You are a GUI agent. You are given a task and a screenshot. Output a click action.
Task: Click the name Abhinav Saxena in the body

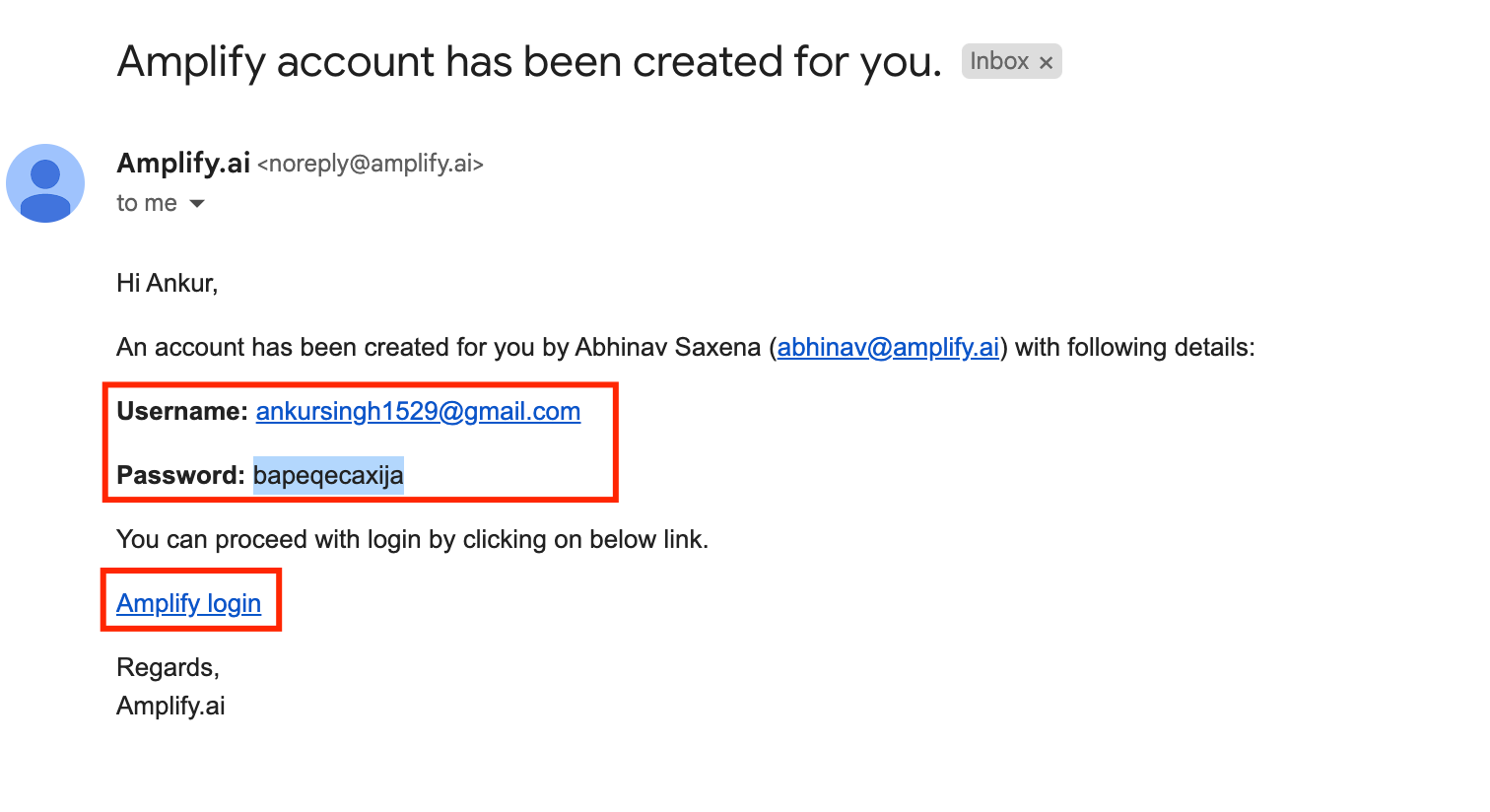668,348
